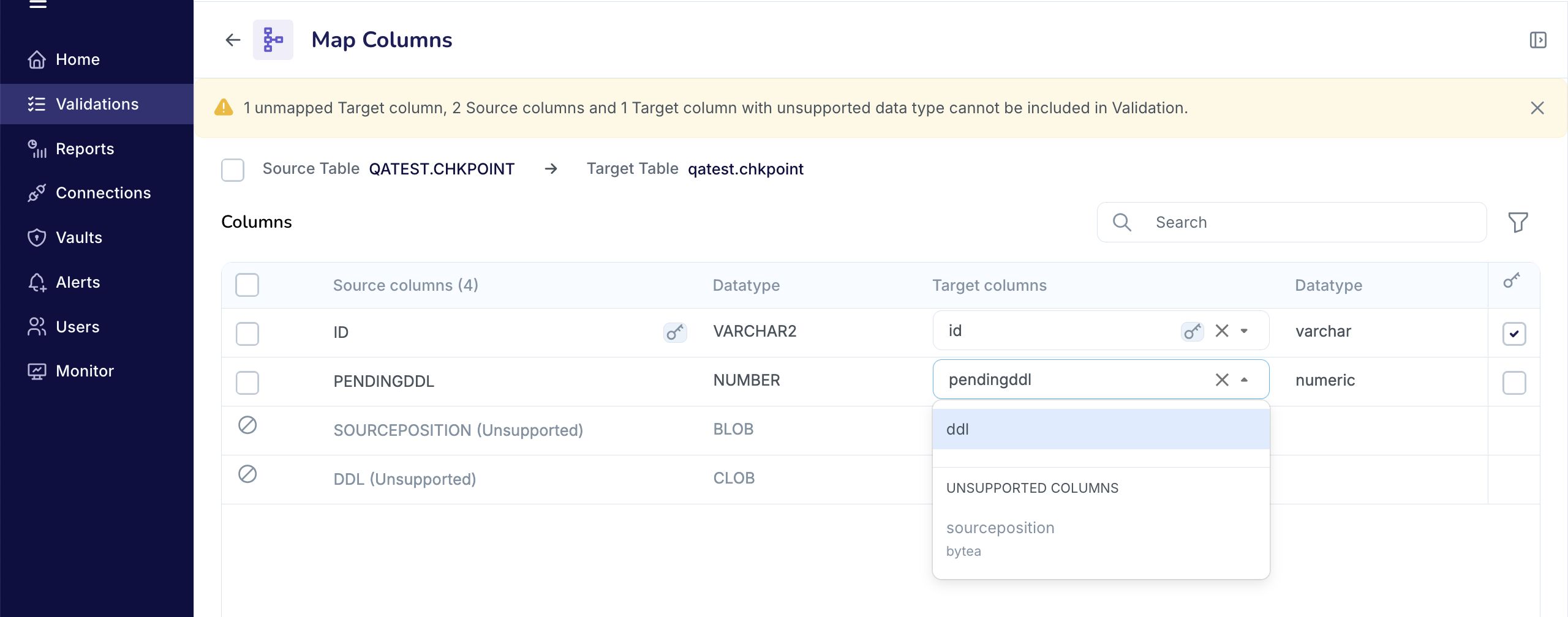Screen dimensions: 1568x617
Task: Expand the right side panel
Action: (1539, 40)
